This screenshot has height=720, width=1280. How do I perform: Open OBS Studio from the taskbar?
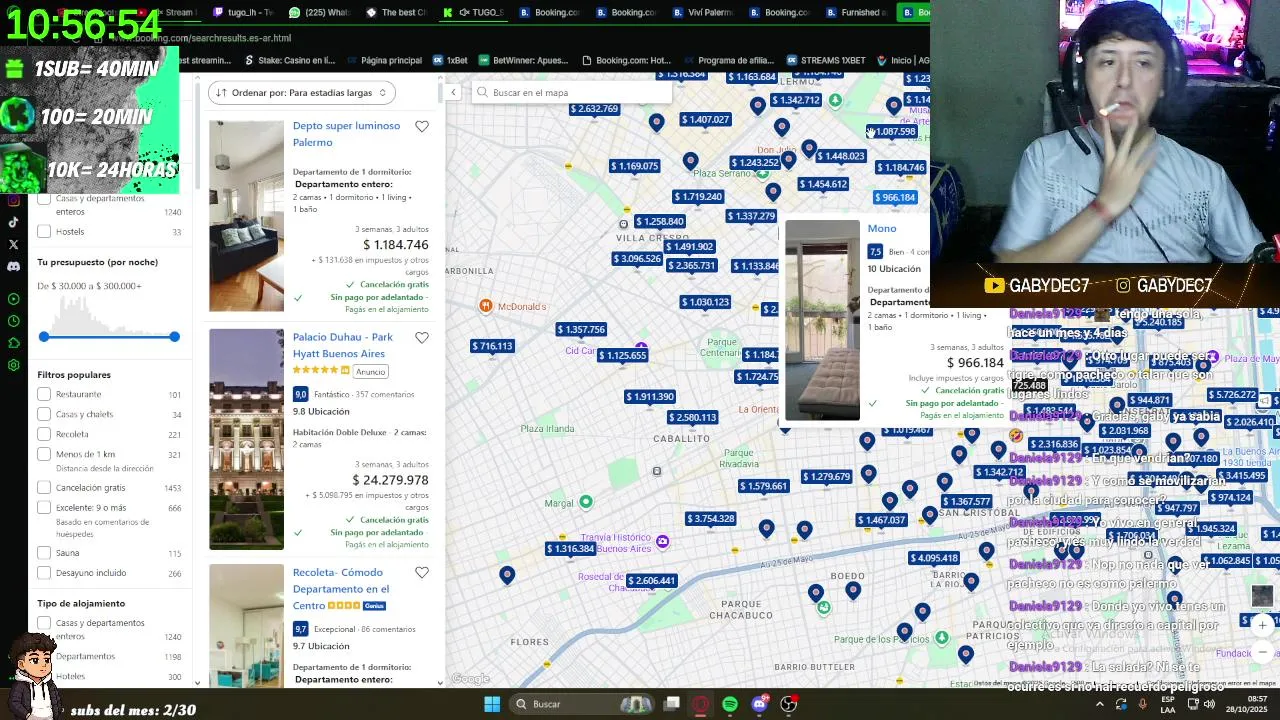point(789,704)
